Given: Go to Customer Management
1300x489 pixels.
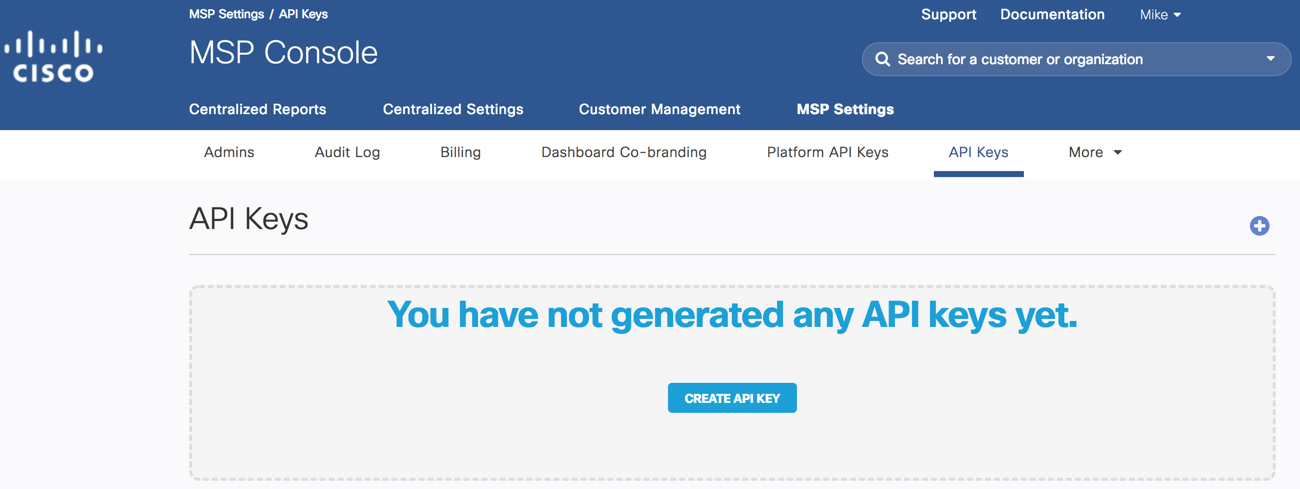Looking at the screenshot, I should tap(659, 109).
